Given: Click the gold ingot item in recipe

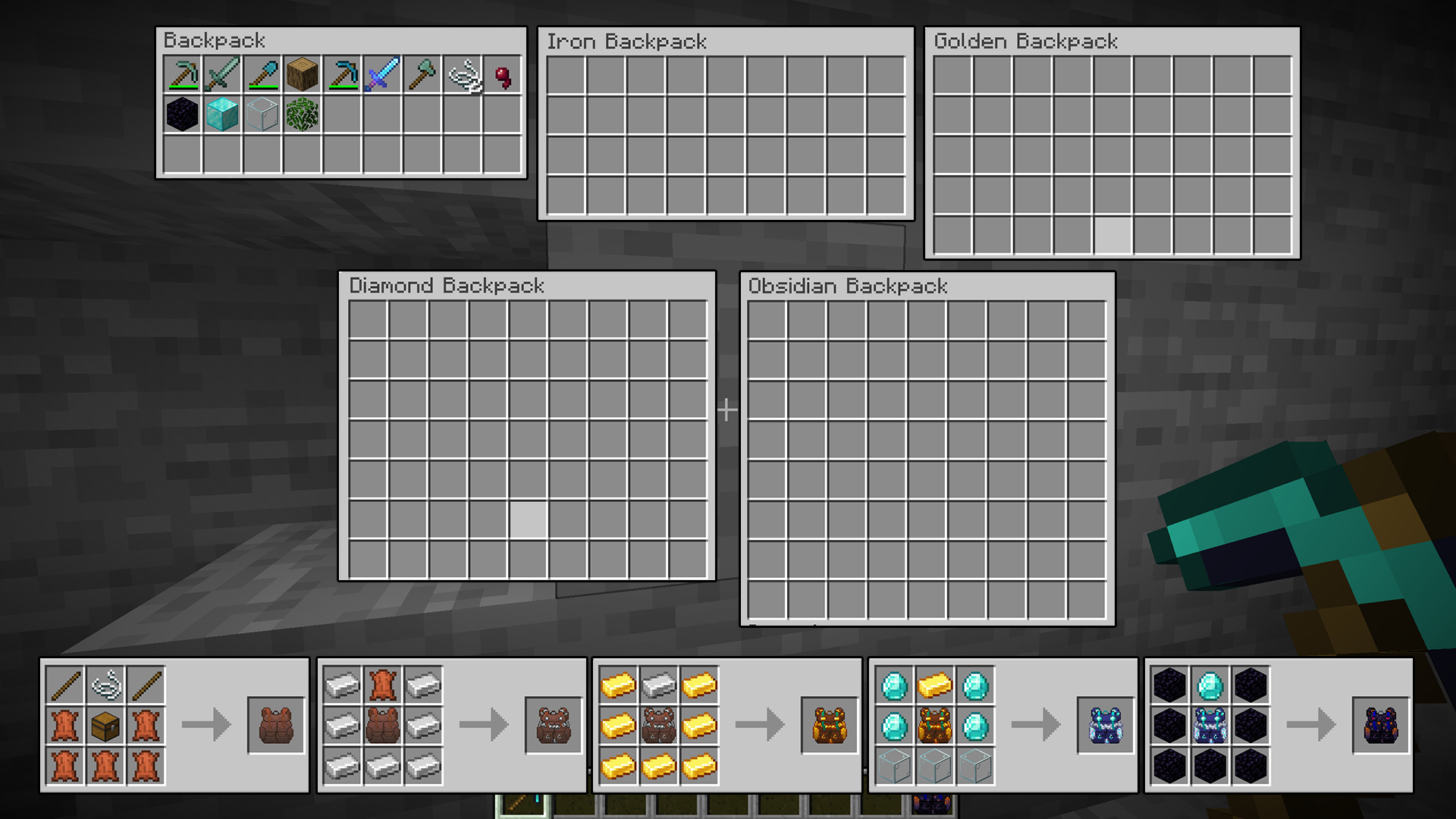Looking at the screenshot, I should pyautogui.click(x=619, y=683).
